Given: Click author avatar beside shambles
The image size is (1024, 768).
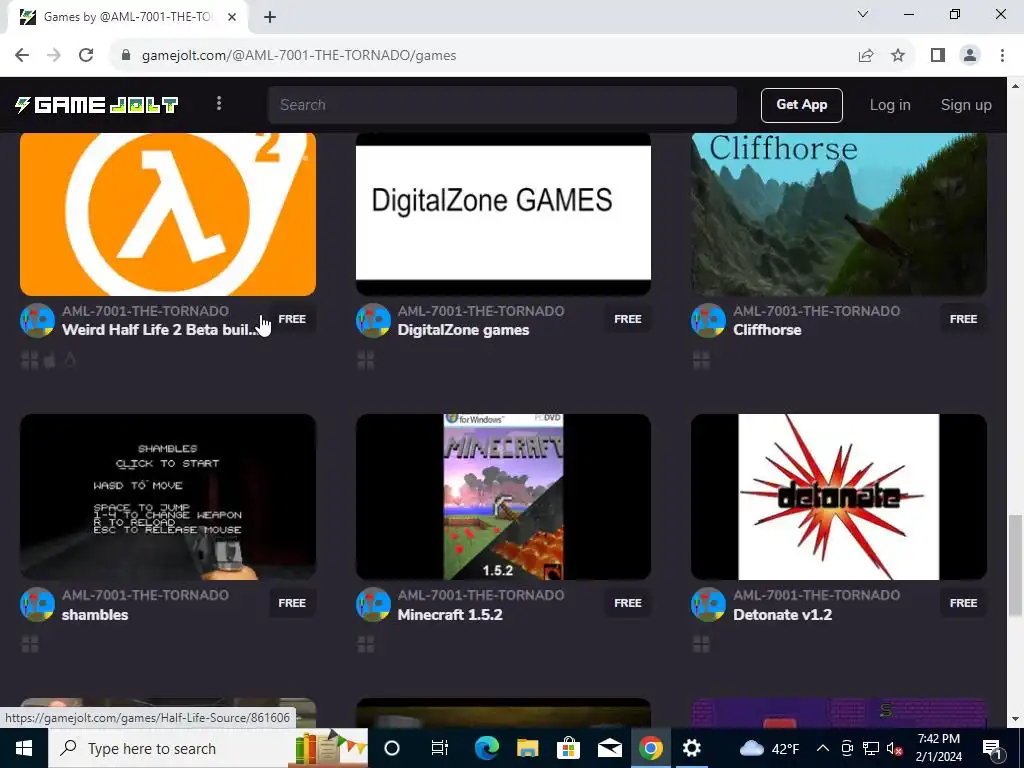Looking at the screenshot, I should click(x=37, y=604).
